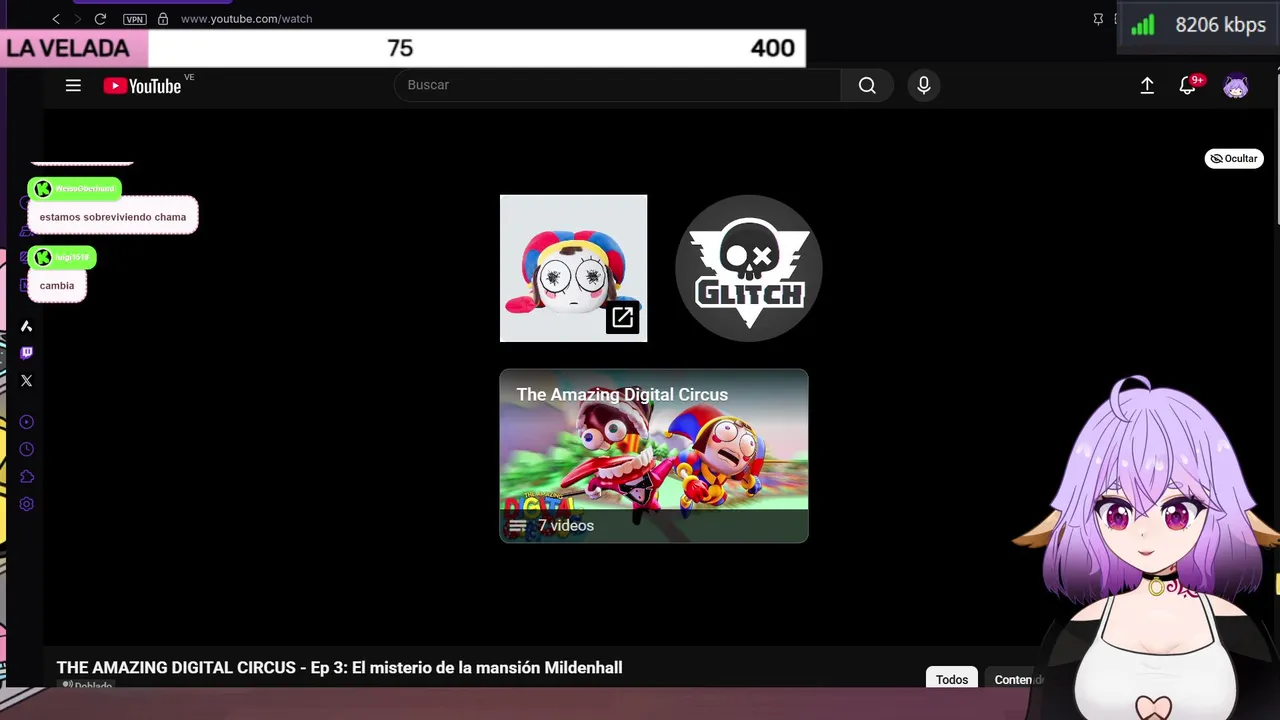Hide end-screen elements with Ocultar

pyautogui.click(x=1234, y=158)
